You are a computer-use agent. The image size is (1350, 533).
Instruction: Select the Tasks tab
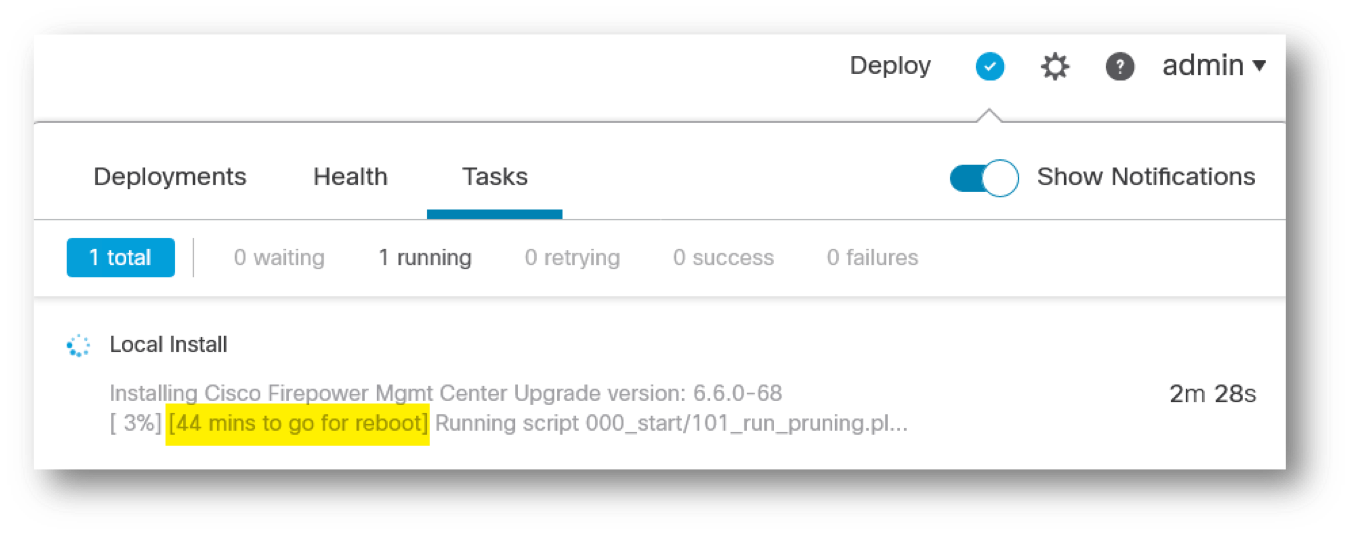pyautogui.click(x=495, y=177)
